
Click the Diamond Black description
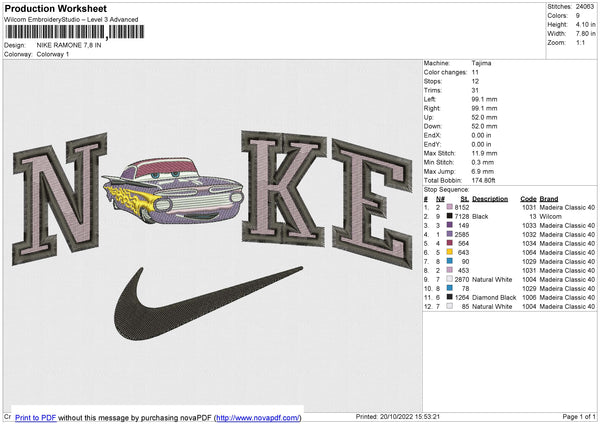tap(494, 297)
